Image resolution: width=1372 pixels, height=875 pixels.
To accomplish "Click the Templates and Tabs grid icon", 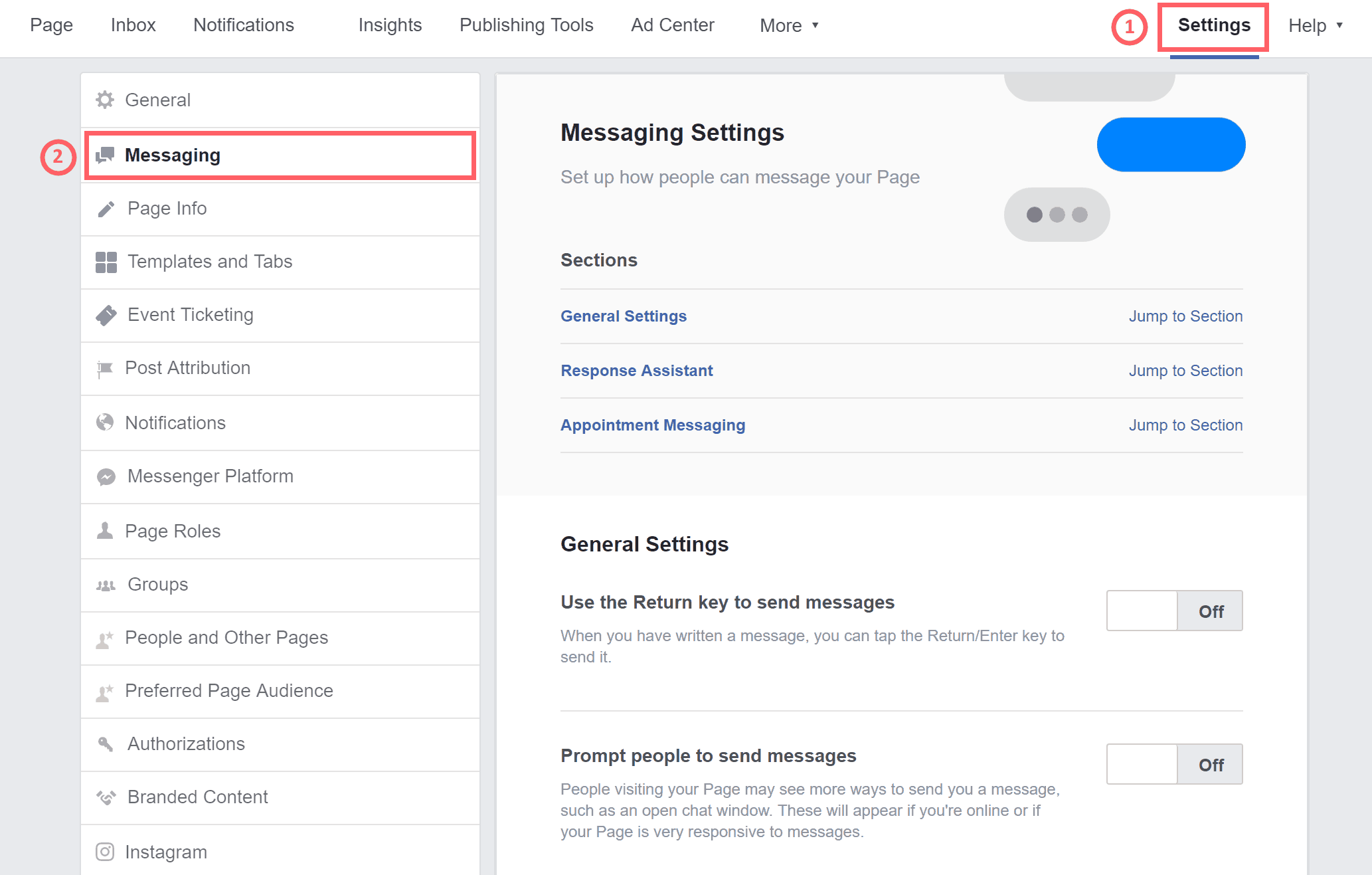I will click(x=106, y=262).
